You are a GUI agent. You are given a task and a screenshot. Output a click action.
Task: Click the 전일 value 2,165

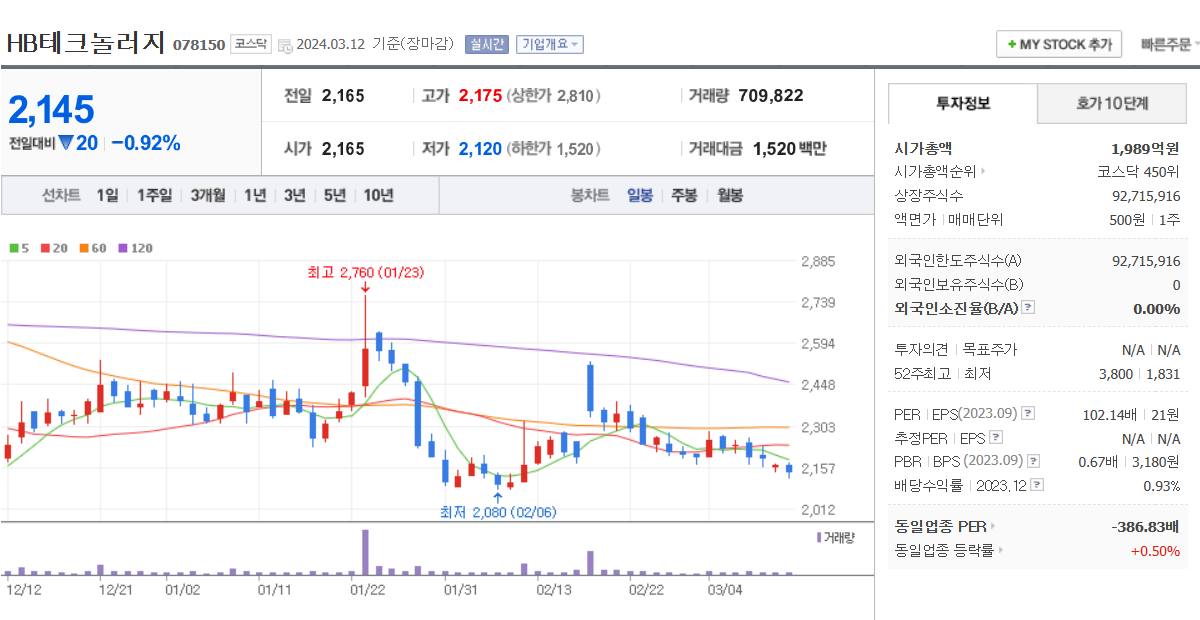coord(343,96)
